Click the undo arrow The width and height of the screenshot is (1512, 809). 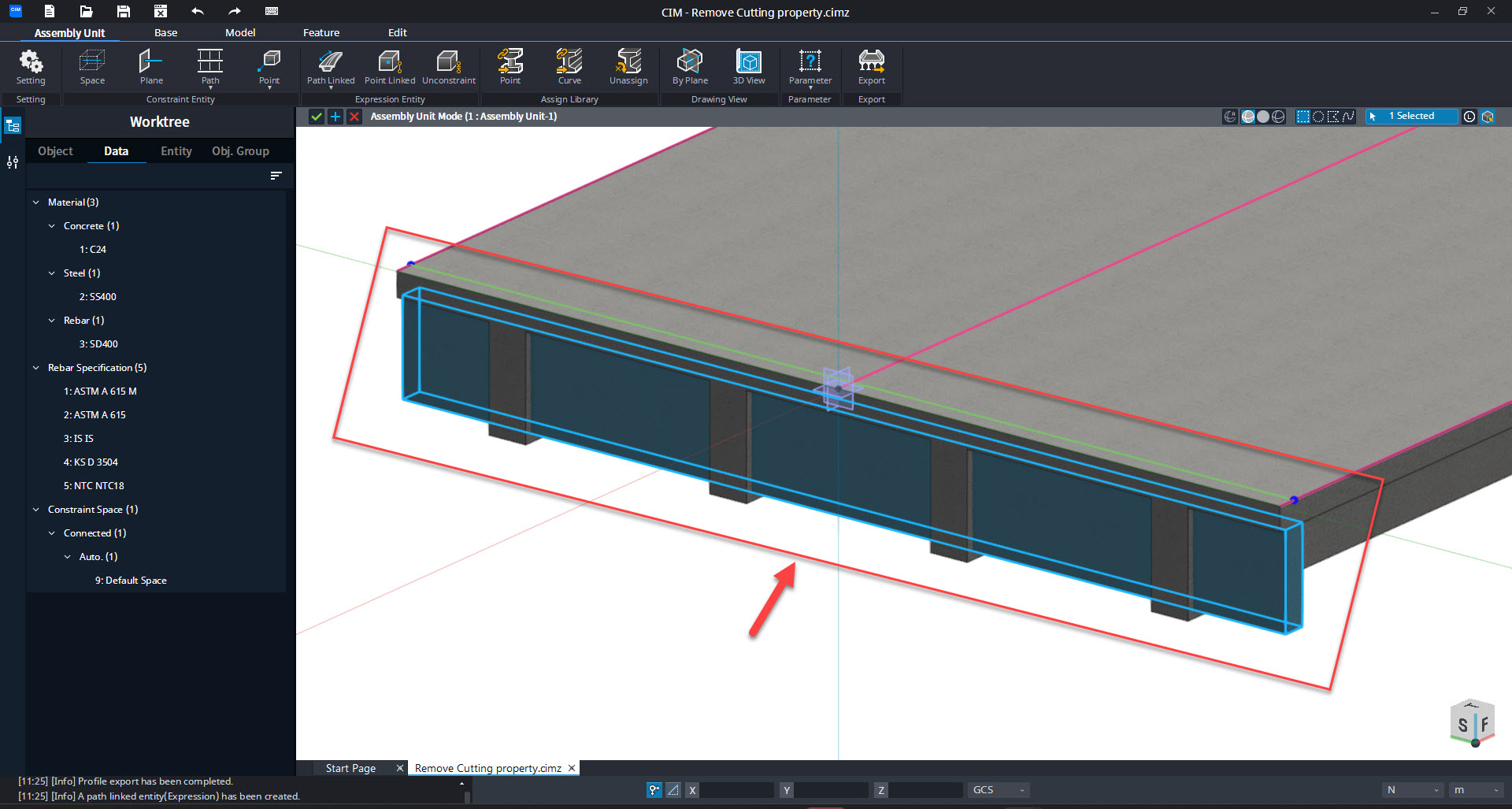pos(198,11)
